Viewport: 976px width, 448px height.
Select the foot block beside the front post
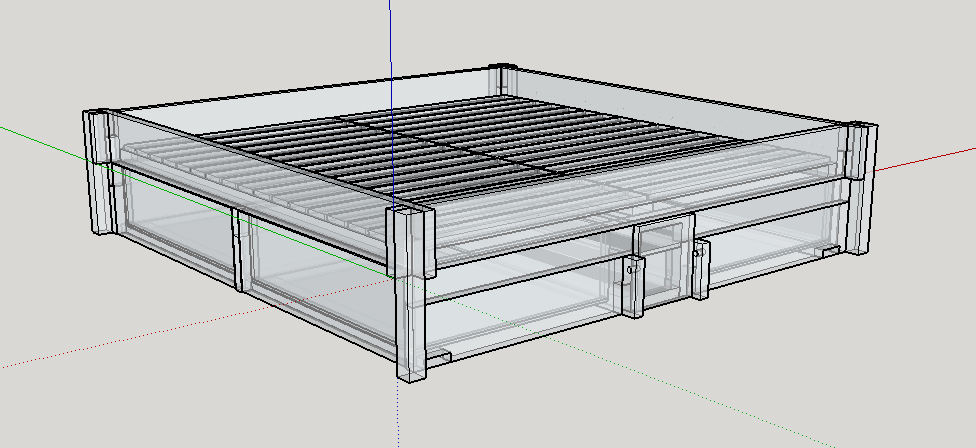pos(441,356)
